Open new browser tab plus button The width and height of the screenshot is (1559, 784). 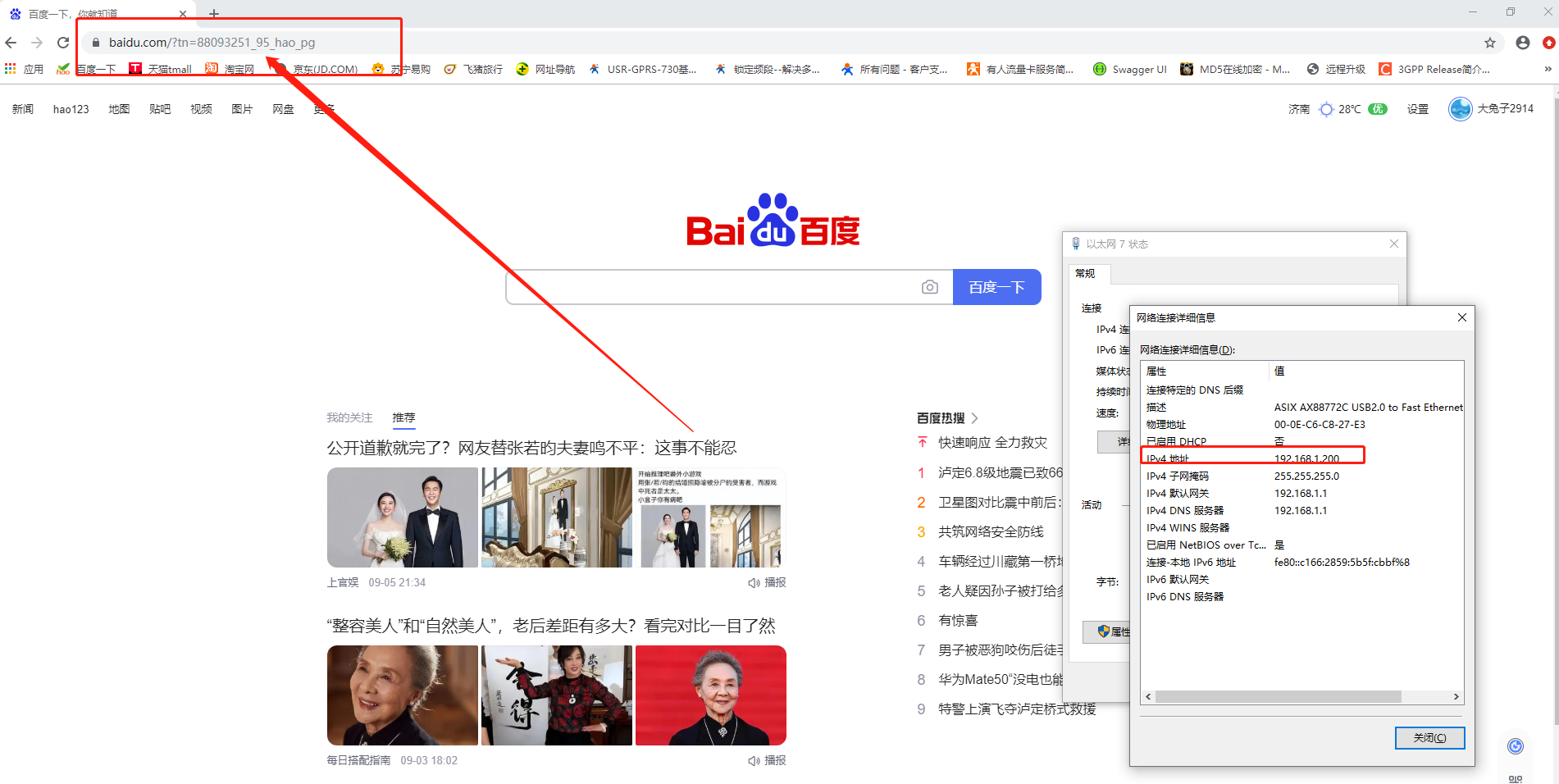[x=214, y=13]
